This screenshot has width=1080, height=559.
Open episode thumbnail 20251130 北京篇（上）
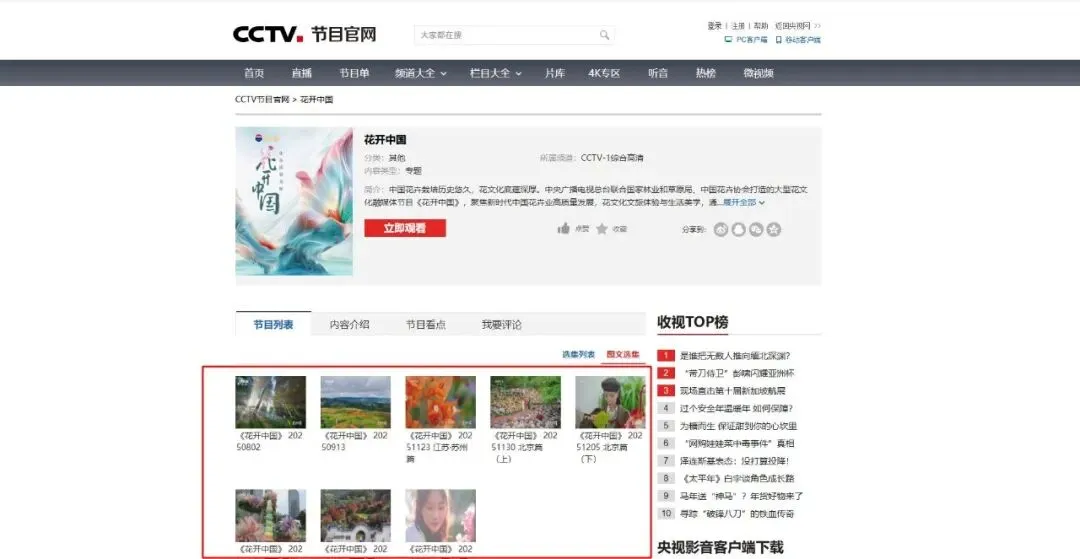[526, 402]
